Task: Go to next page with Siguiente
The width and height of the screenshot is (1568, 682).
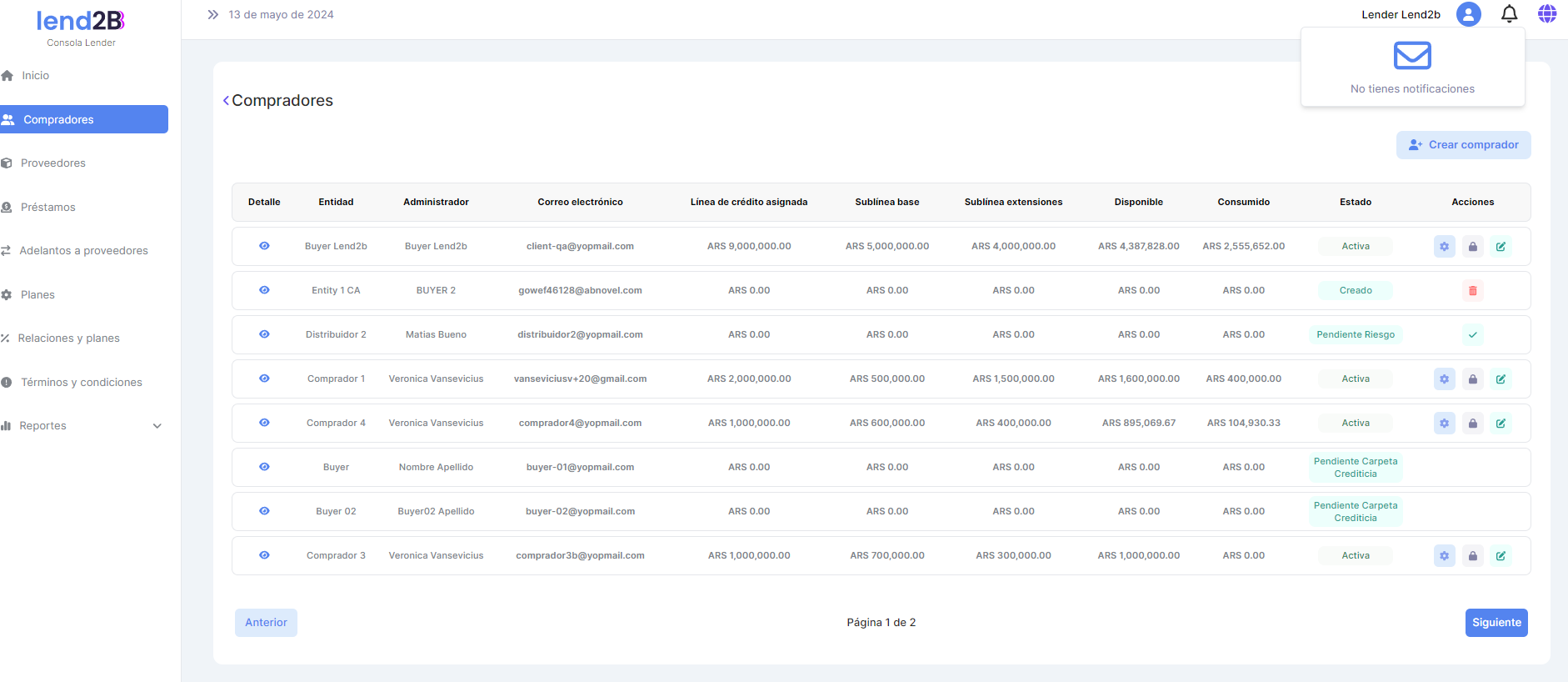Action: pos(1496,623)
